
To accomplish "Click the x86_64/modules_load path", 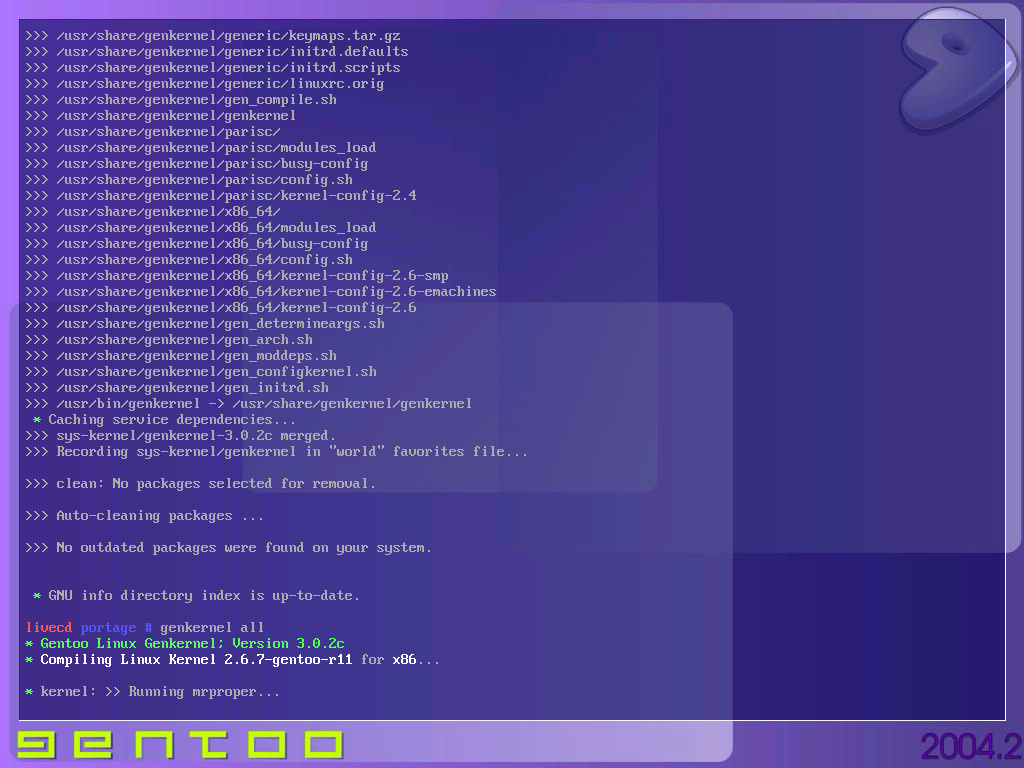I will 200,228.
